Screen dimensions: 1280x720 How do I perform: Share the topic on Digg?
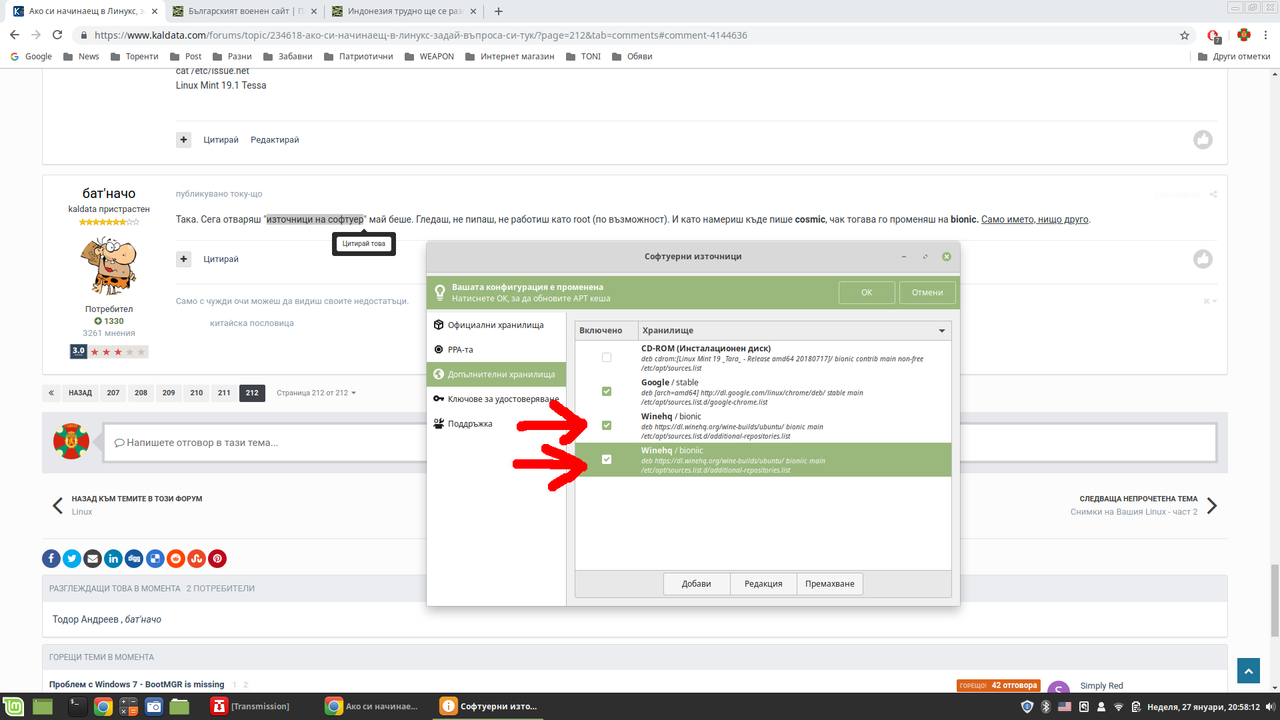(134, 558)
